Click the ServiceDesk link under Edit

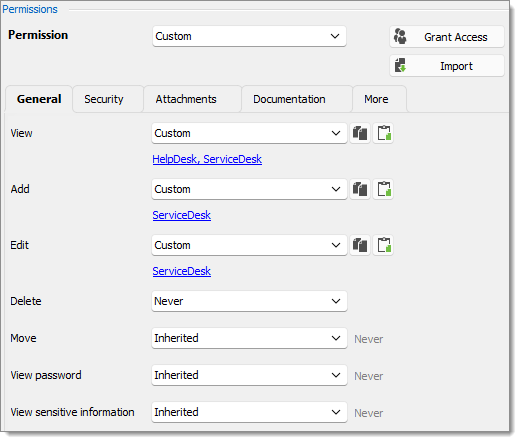[182, 271]
